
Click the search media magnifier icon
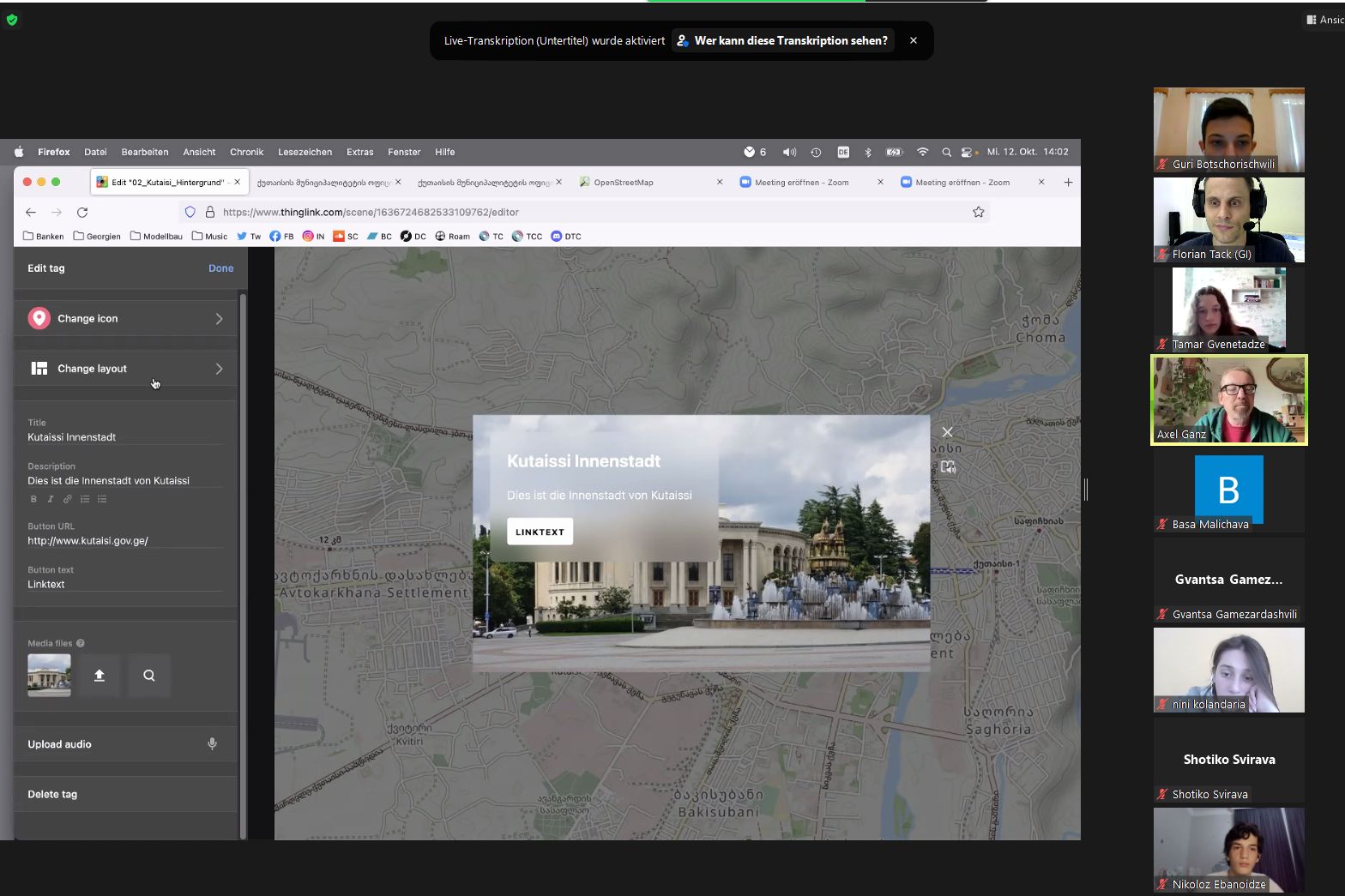point(149,676)
